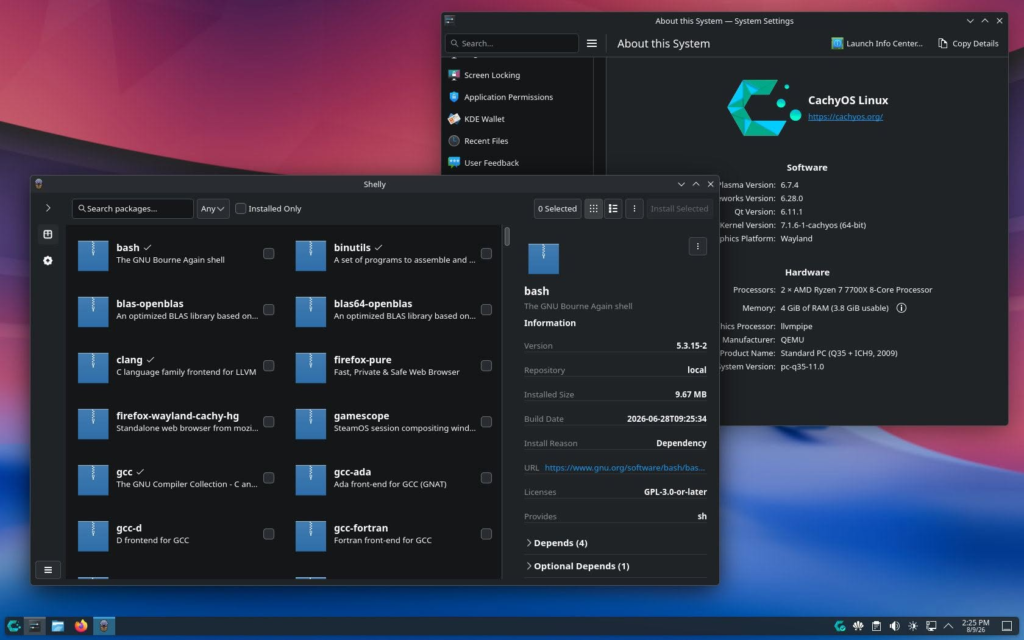Open KDE Wallet settings entry

[x=484, y=119]
